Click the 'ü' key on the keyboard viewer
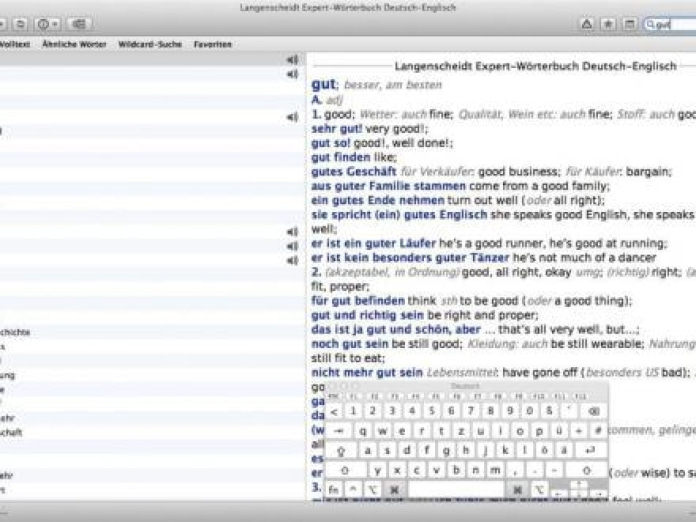The height and width of the screenshot is (522, 696). pyautogui.click(x=559, y=431)
